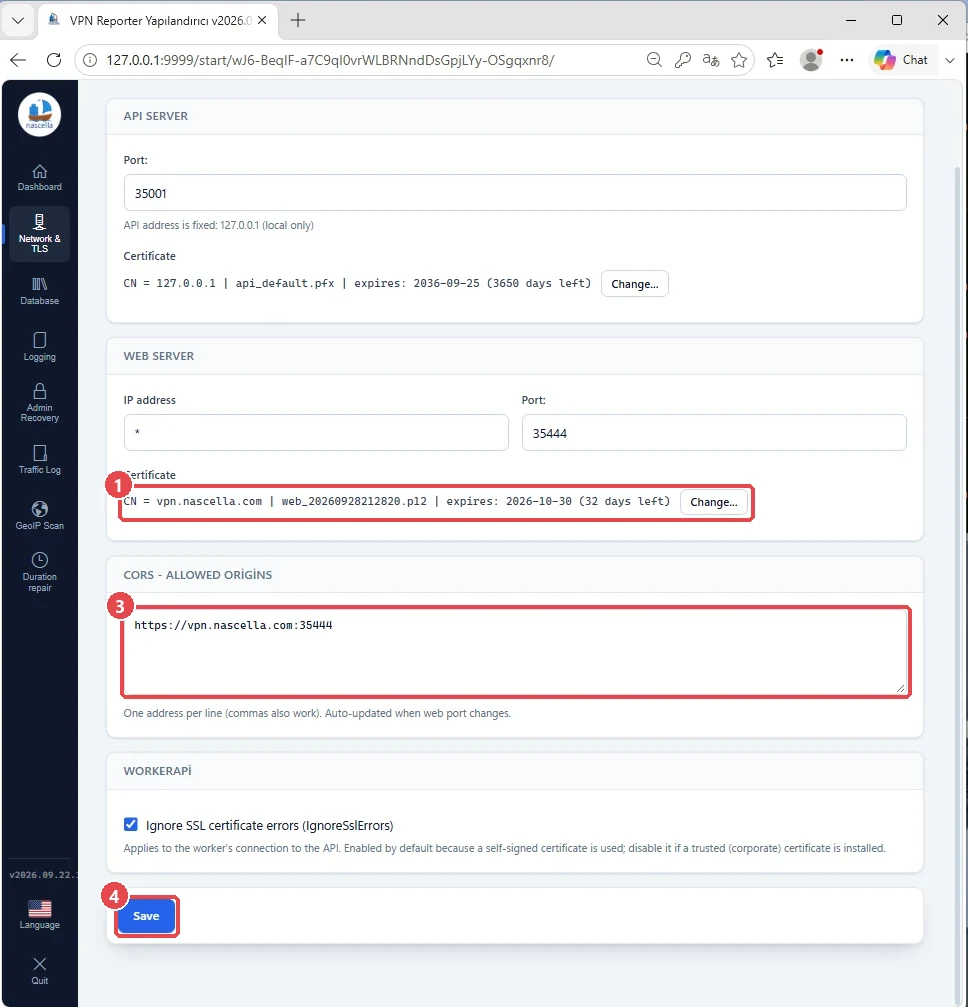
Task: Open saved passwords key icon
Action: [x=682, y=60]
